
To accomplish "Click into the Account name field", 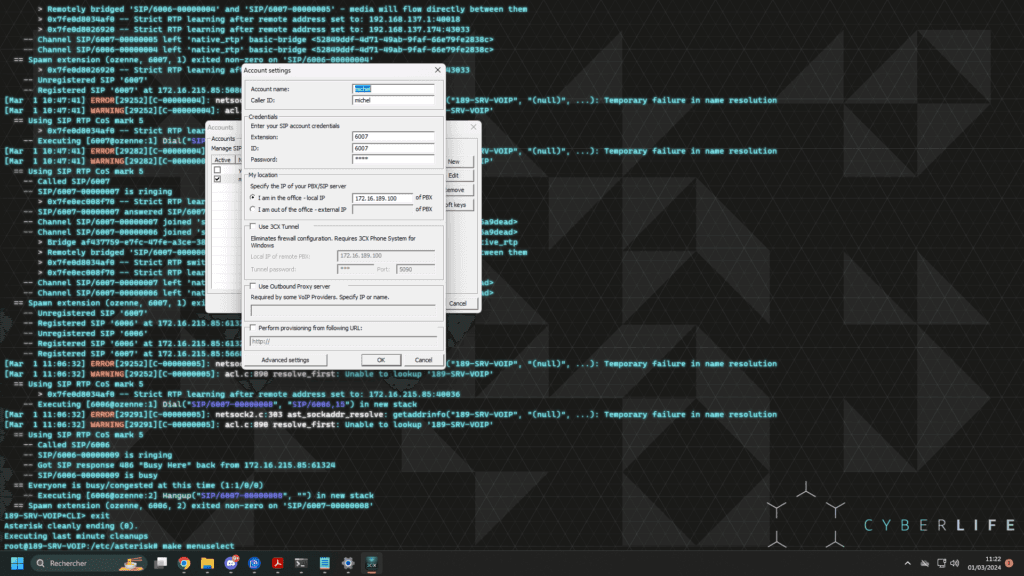I will 394,89.
